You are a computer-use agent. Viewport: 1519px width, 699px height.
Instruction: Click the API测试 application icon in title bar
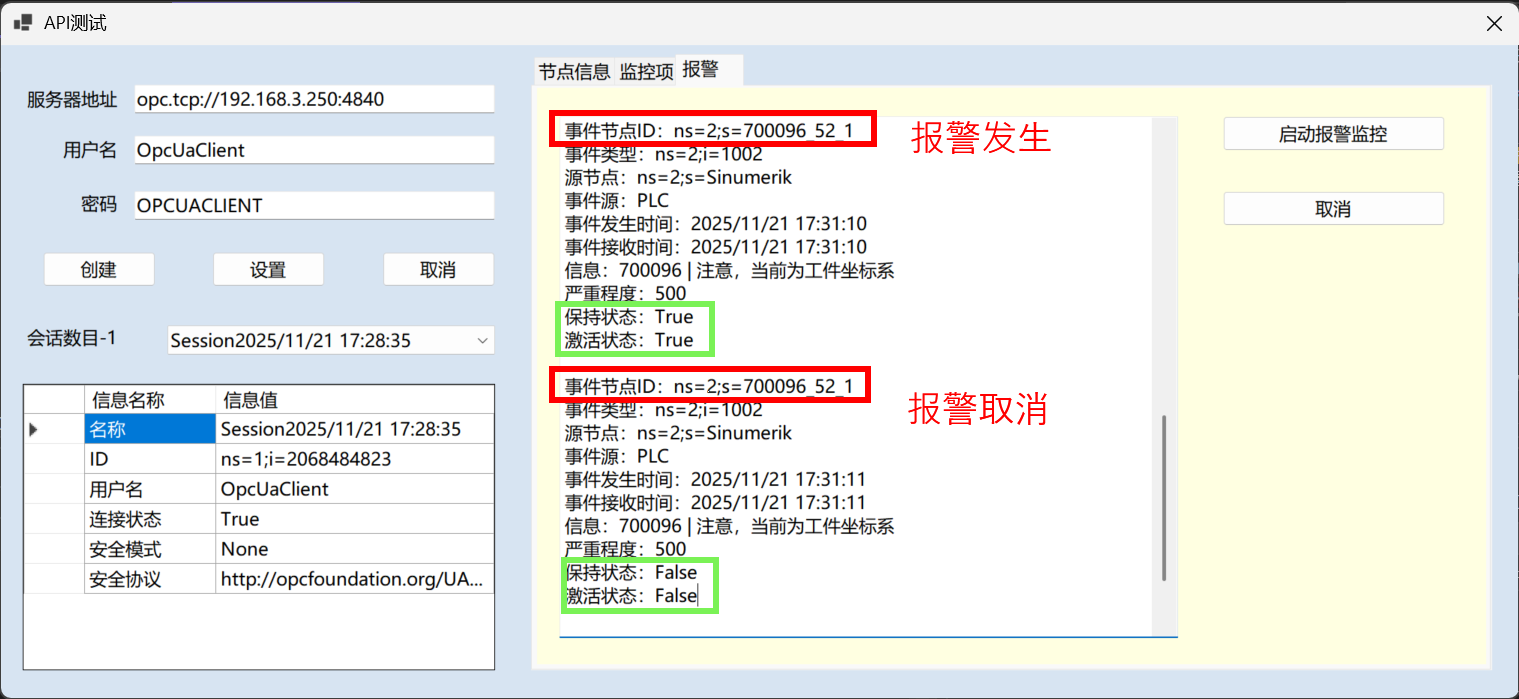click(21, 22)
